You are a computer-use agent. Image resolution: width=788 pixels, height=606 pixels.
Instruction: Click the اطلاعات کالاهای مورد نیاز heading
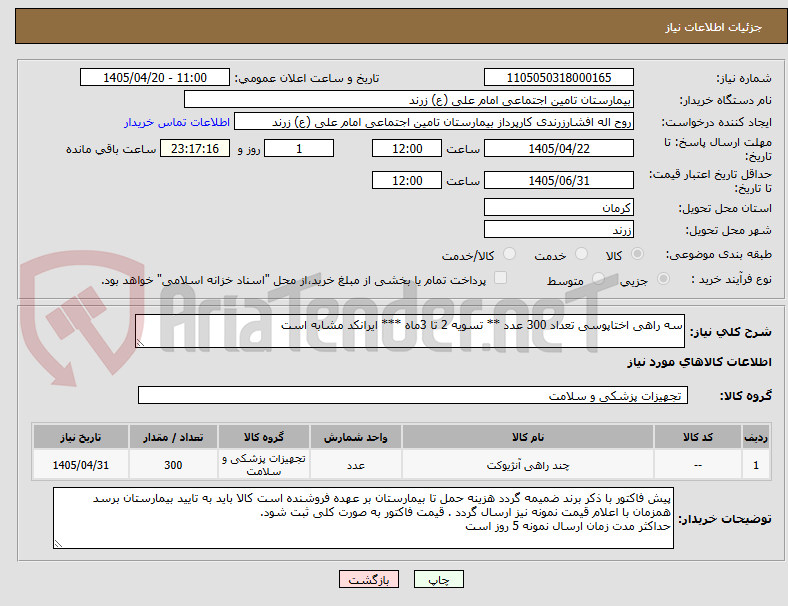699,362
